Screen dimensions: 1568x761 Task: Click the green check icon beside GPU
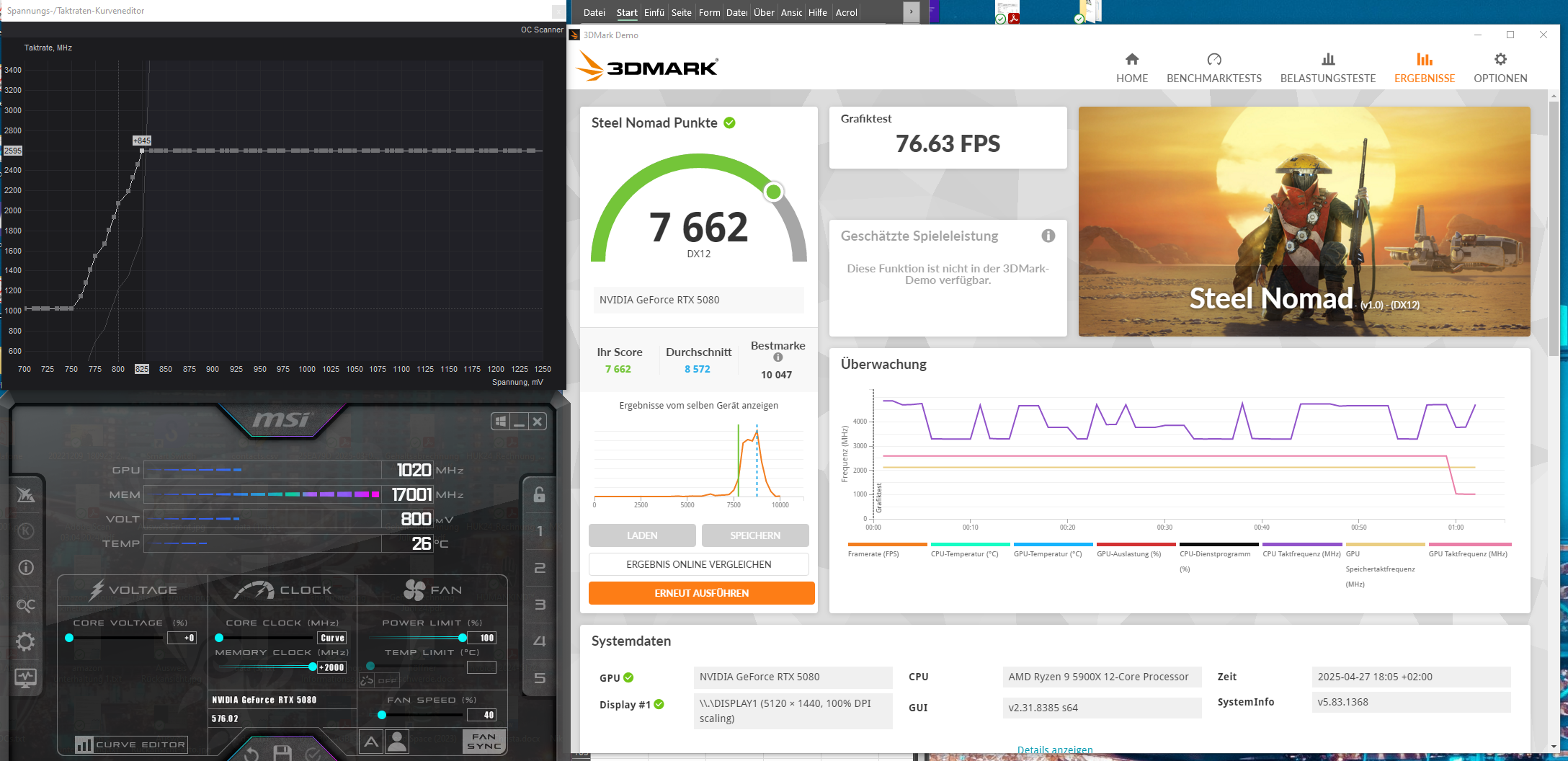coord(628,677)
